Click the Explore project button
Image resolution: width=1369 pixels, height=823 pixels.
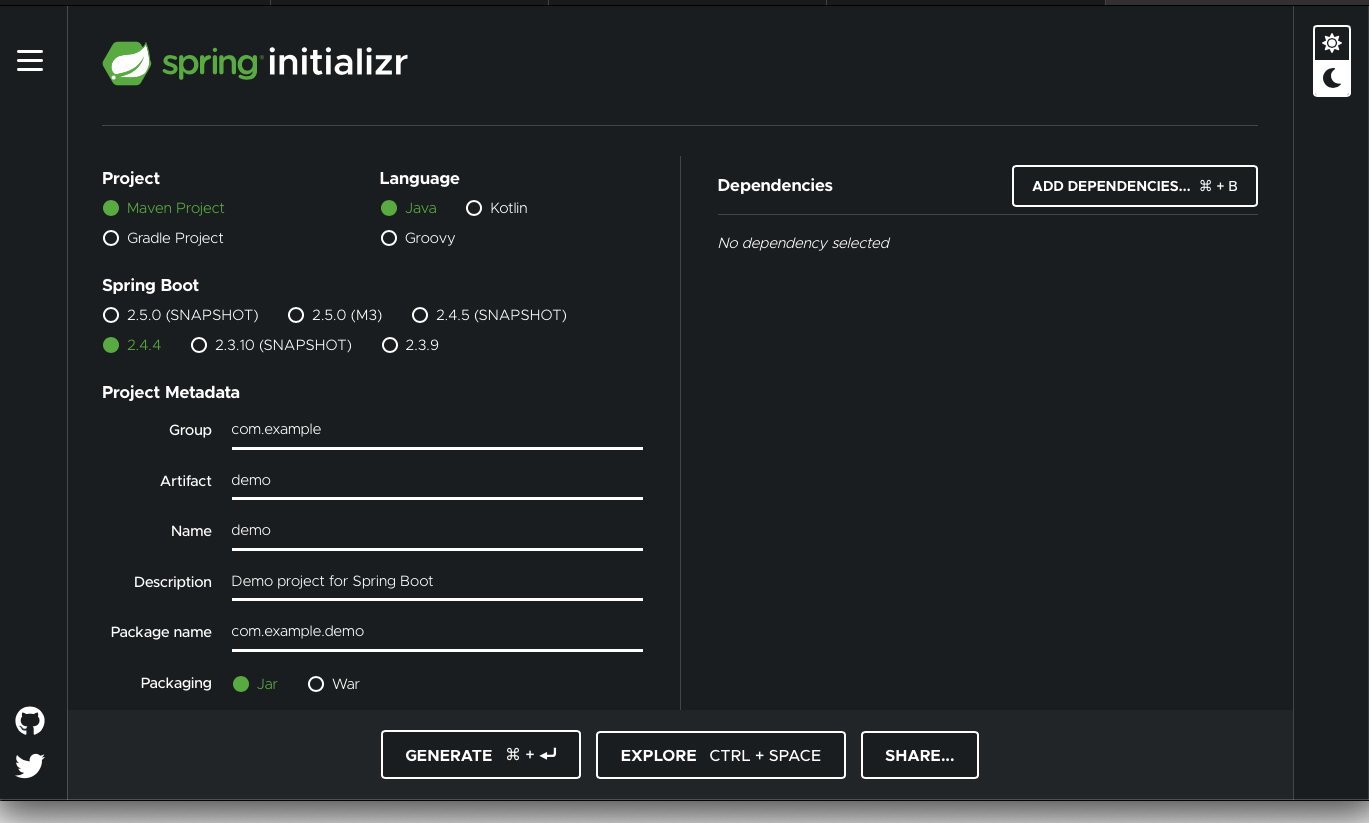pyautogui.click(x=721, y=755)
